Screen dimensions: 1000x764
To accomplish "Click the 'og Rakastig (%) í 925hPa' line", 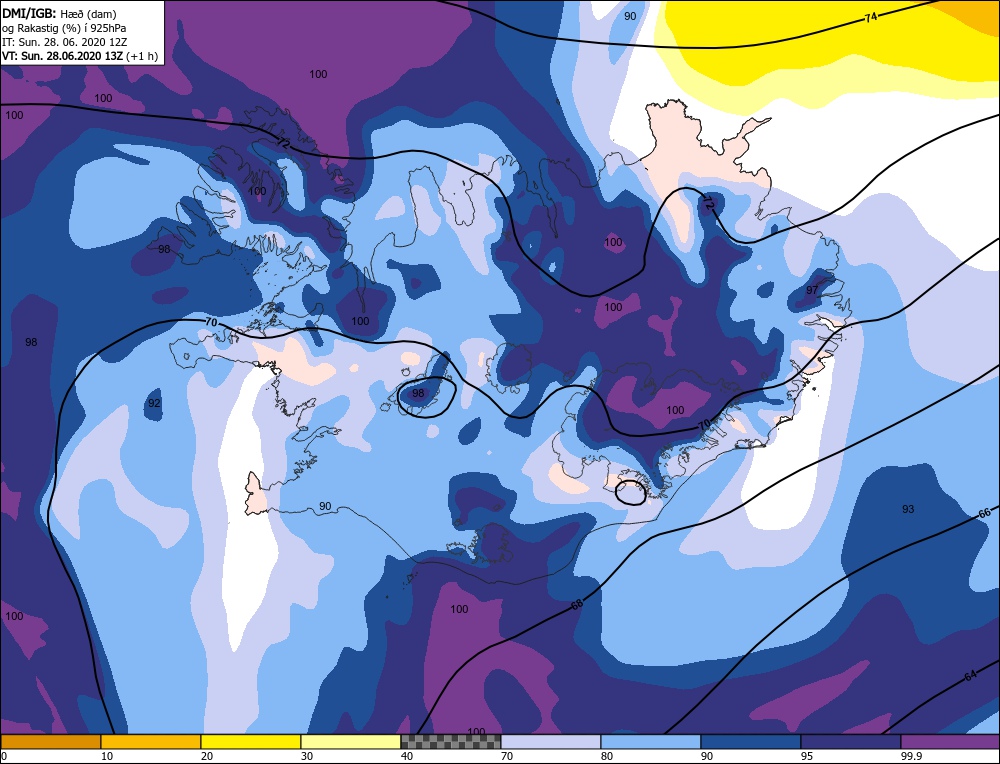I will [x=64, y=28].
